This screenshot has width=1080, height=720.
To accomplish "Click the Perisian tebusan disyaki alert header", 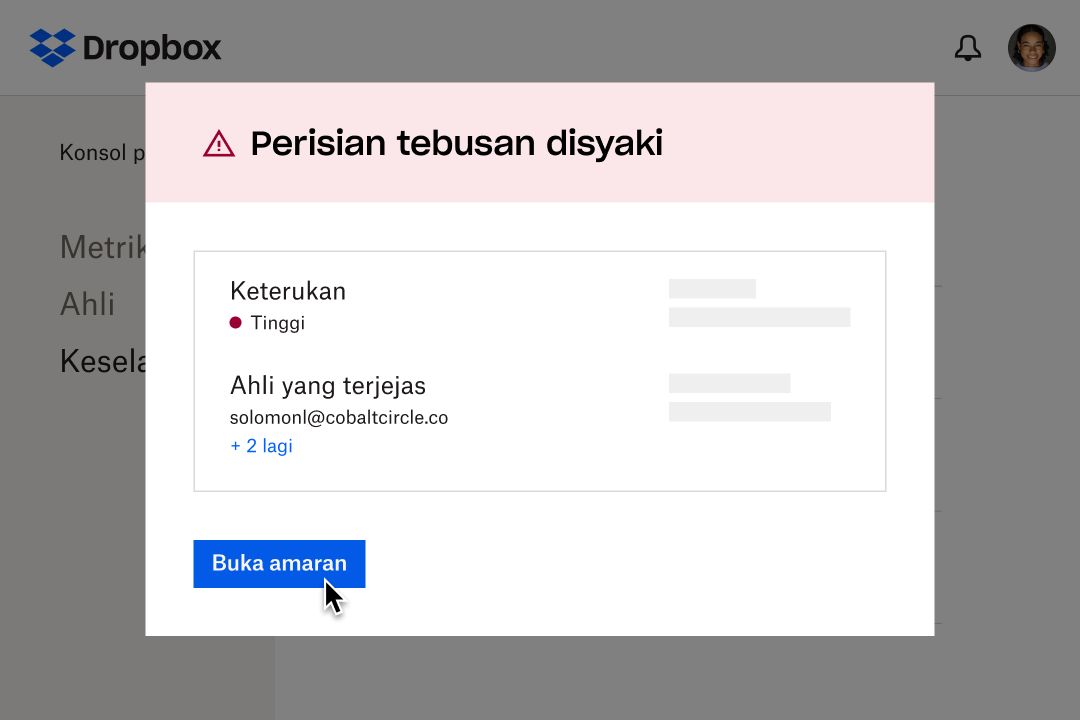I will [x=456, y=143].
